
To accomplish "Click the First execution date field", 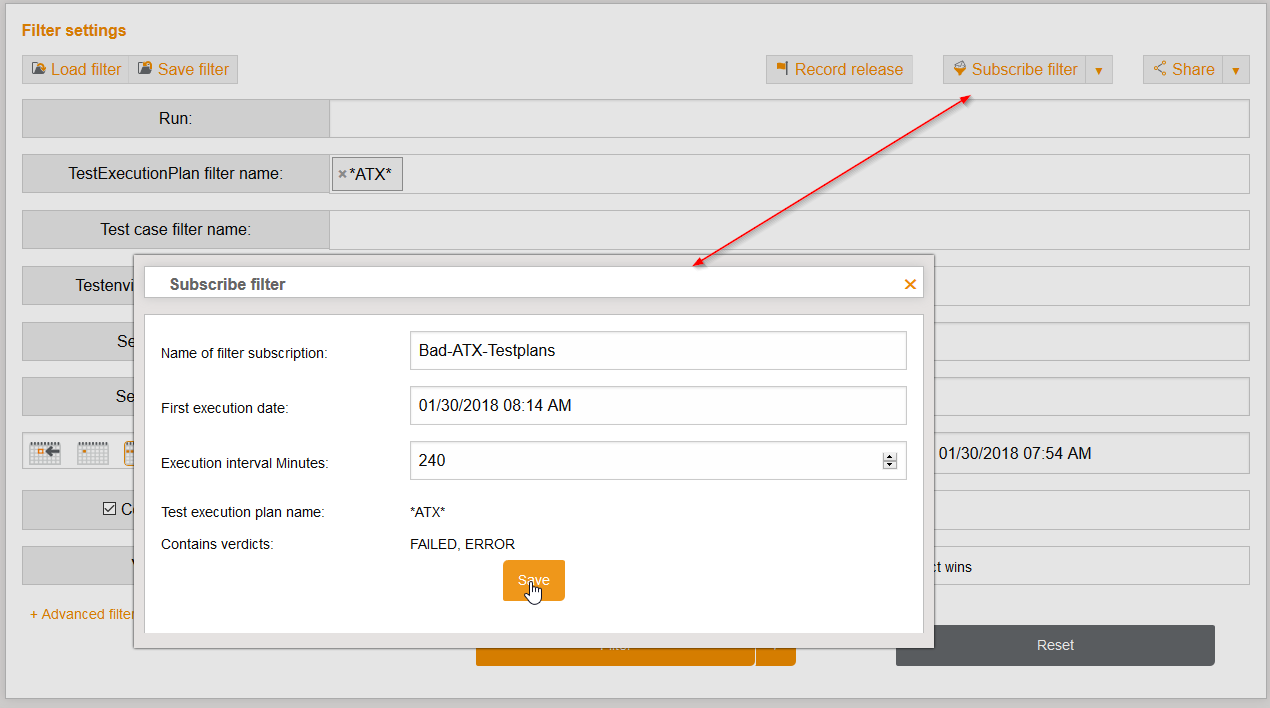I will [x=657, y=406].
